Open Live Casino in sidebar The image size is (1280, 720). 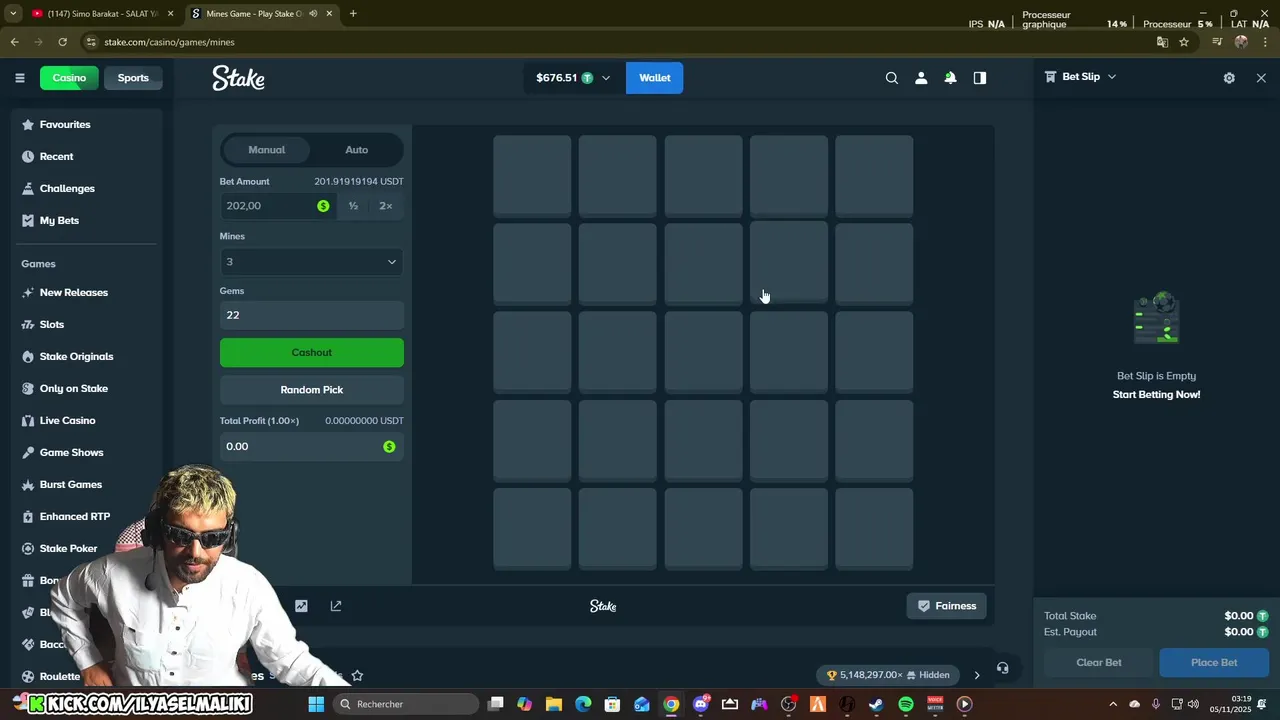coord(67,421)
